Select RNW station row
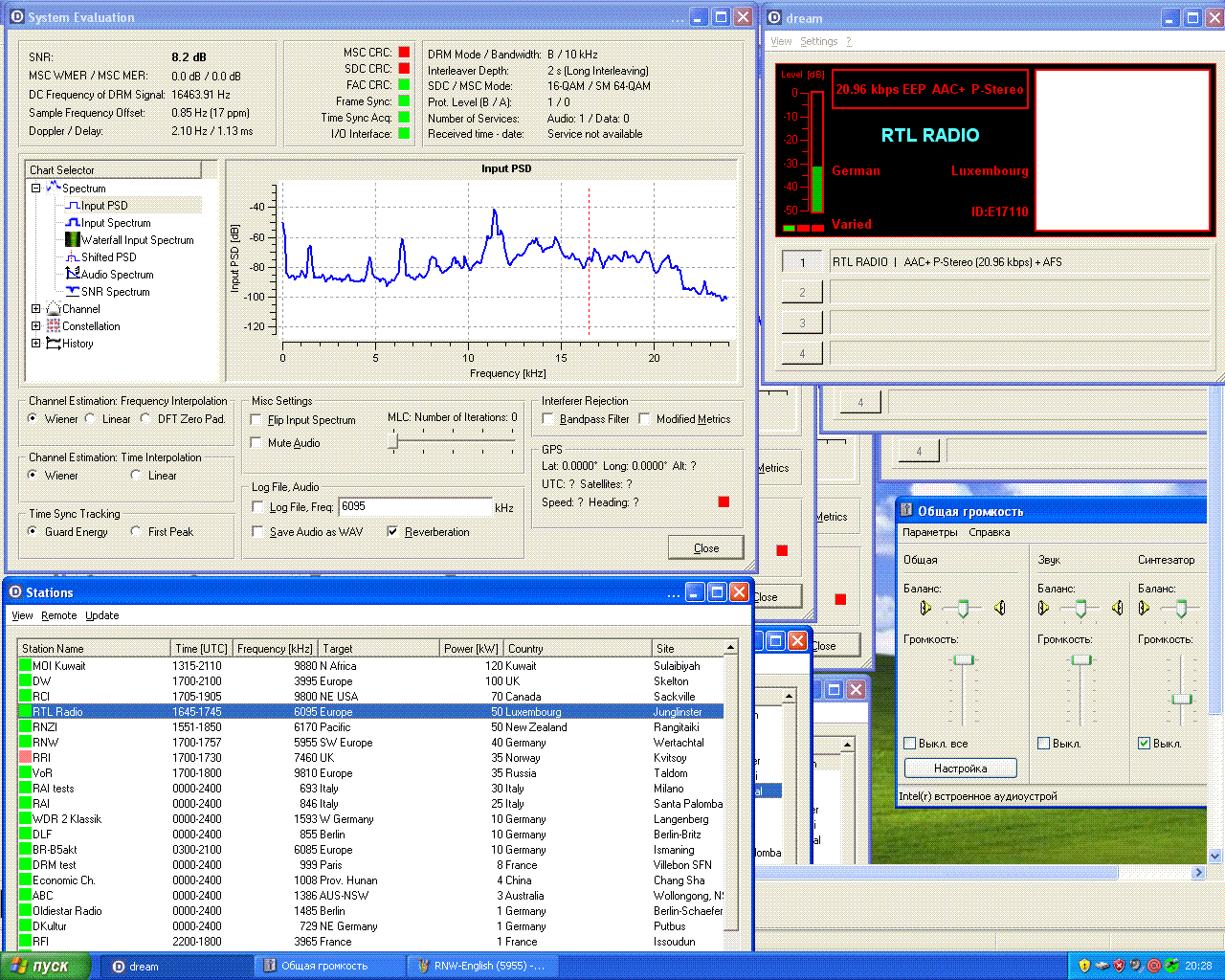This screenshot has height=980, width=1225. point(371,743)
